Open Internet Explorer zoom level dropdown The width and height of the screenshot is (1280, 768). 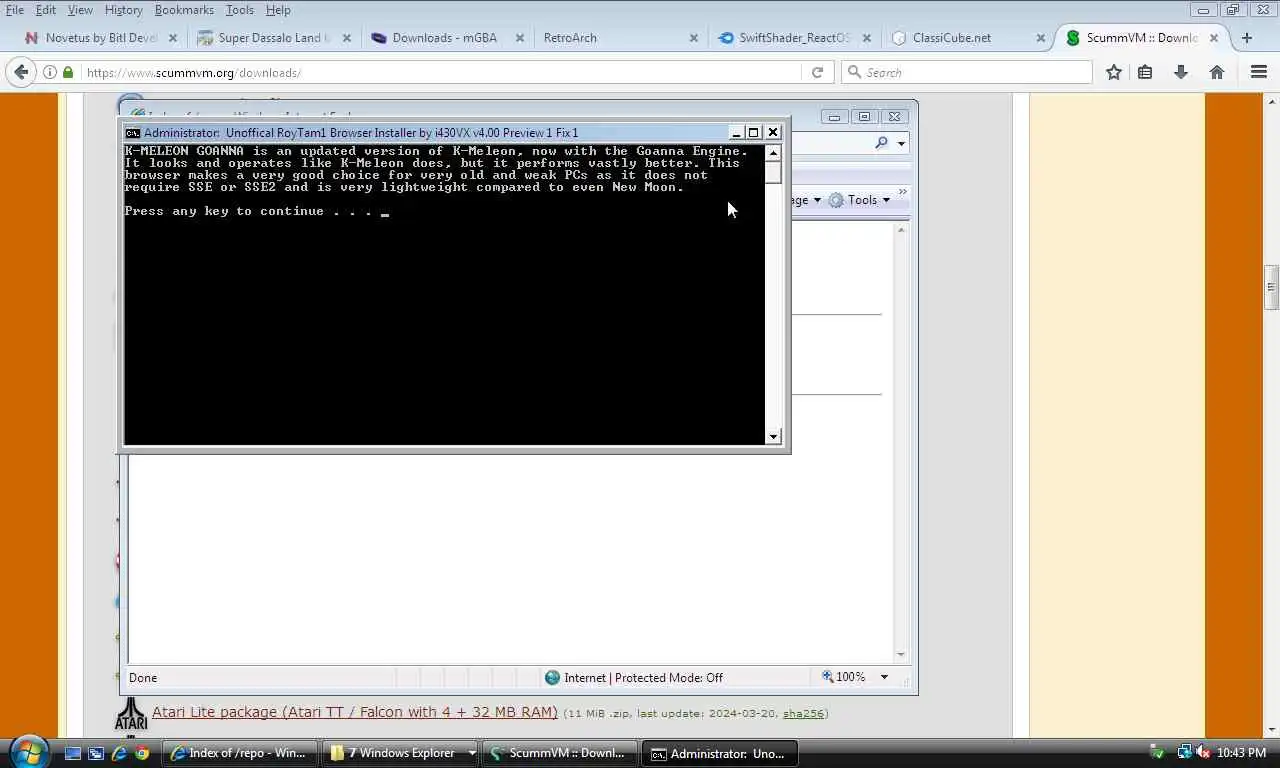884,677
